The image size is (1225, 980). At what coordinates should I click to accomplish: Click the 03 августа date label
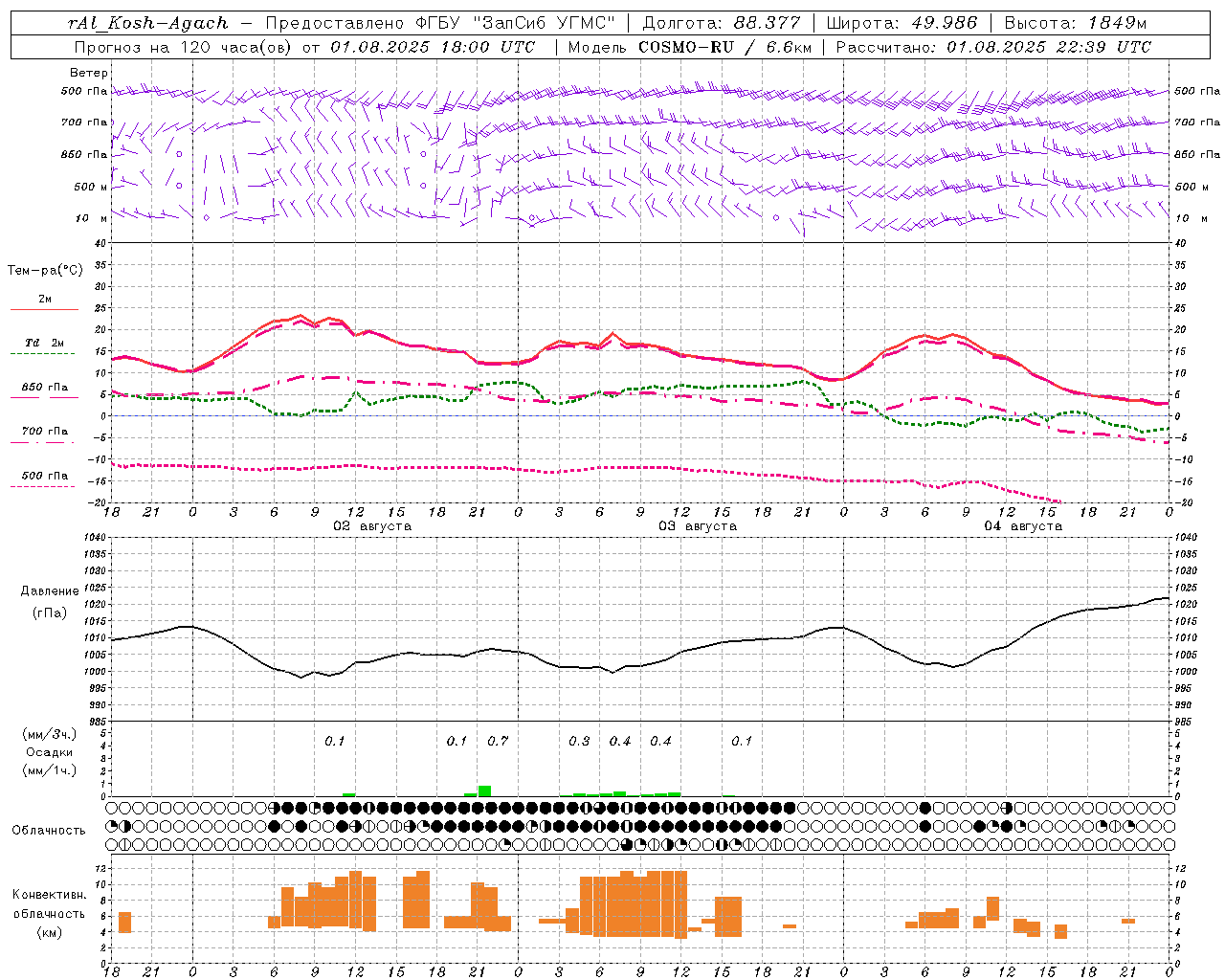click(x=698, y=526)
